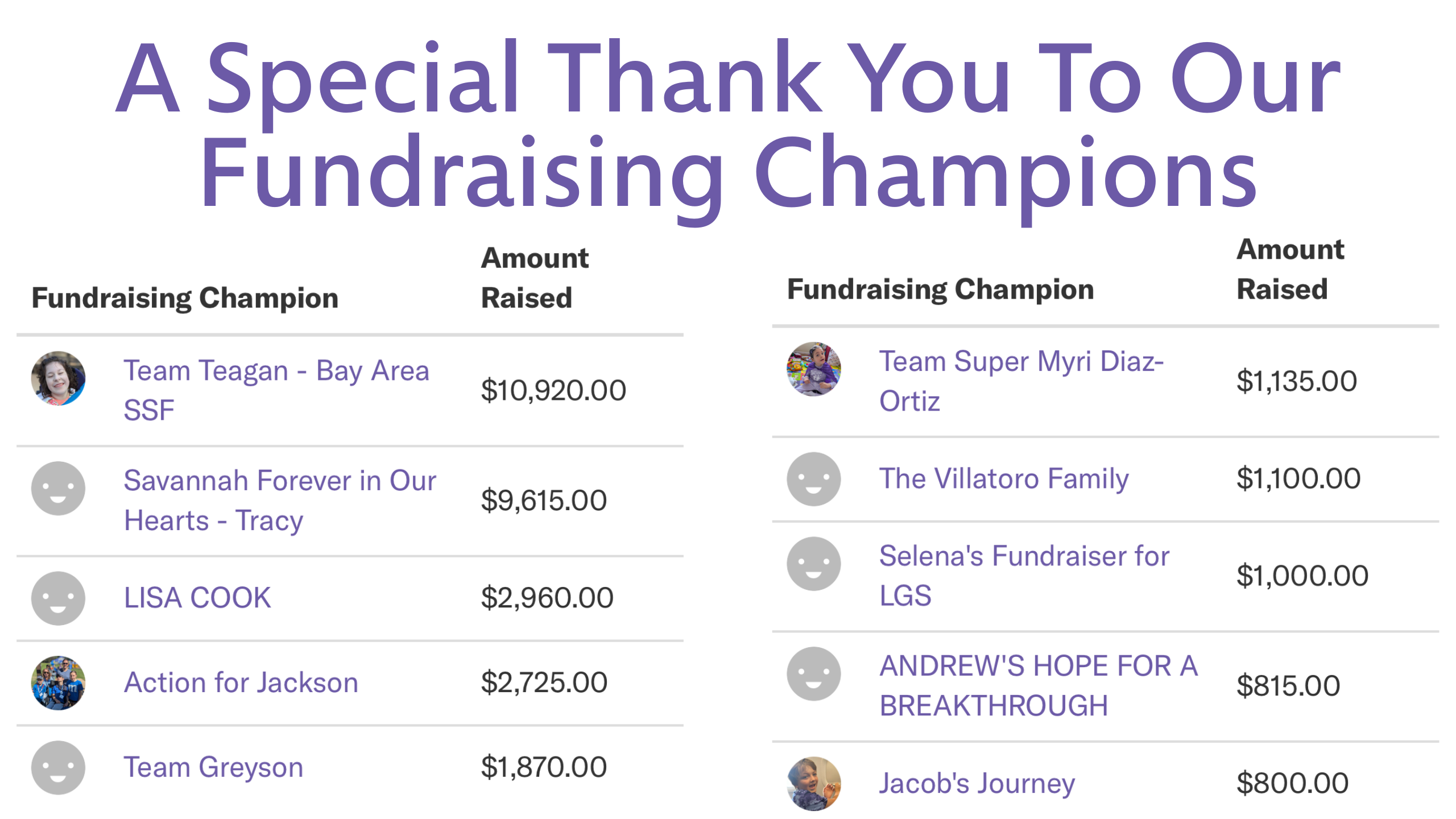Visit the Action for Jackson page
This screenshot has height=819, width=1456.
241,682
